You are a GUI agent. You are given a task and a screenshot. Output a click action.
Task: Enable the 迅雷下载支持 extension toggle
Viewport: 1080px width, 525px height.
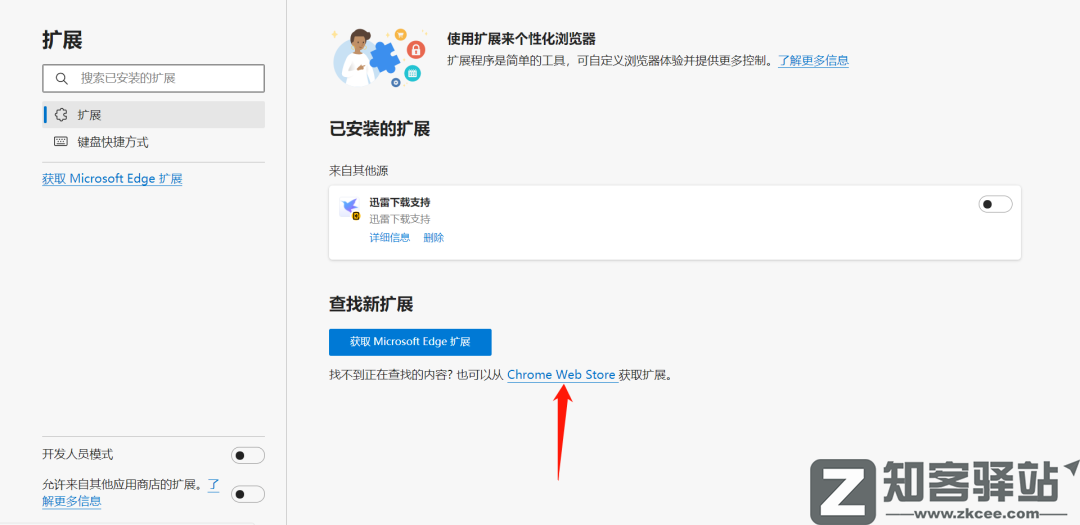coord(994,204)
